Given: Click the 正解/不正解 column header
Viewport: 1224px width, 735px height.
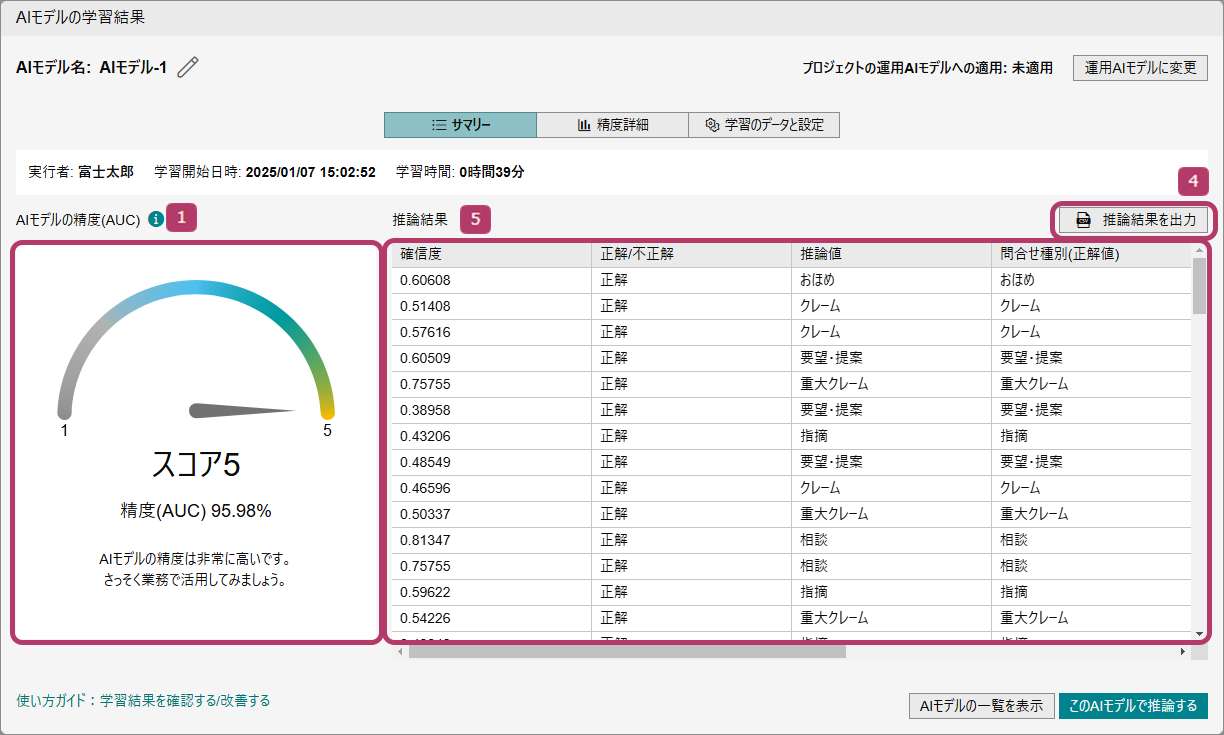Looking at the screenshot, I should 691,254.
